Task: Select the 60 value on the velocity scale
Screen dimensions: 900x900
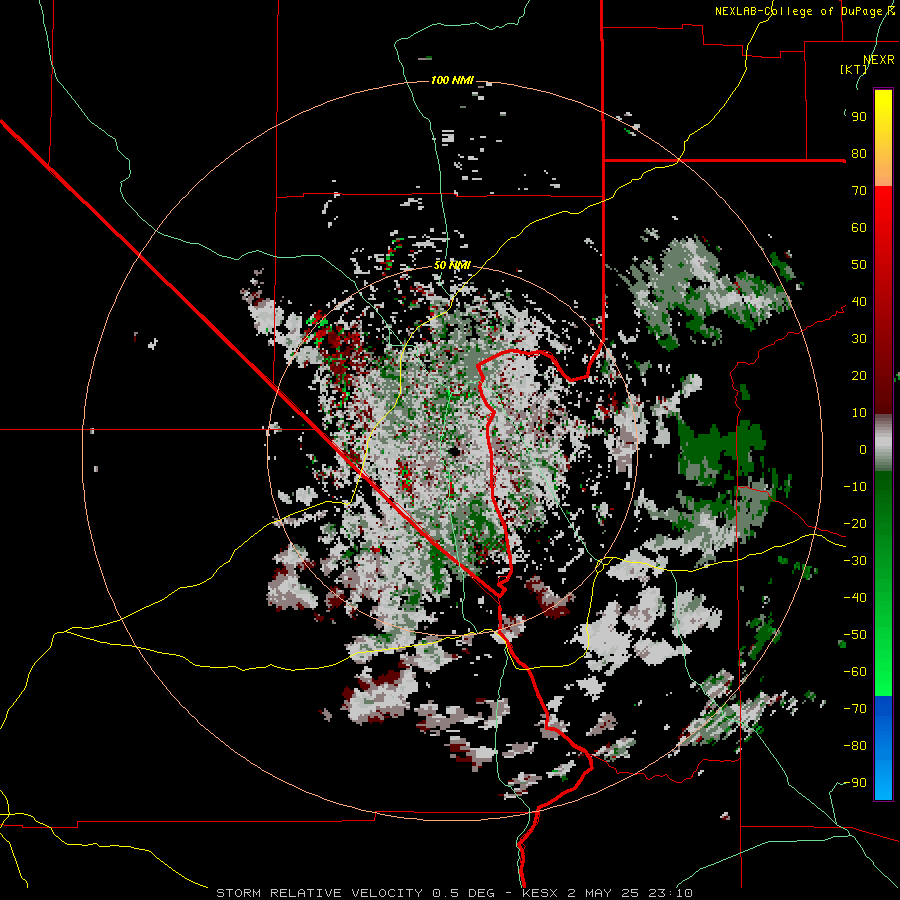Action: tap(859, 227)
